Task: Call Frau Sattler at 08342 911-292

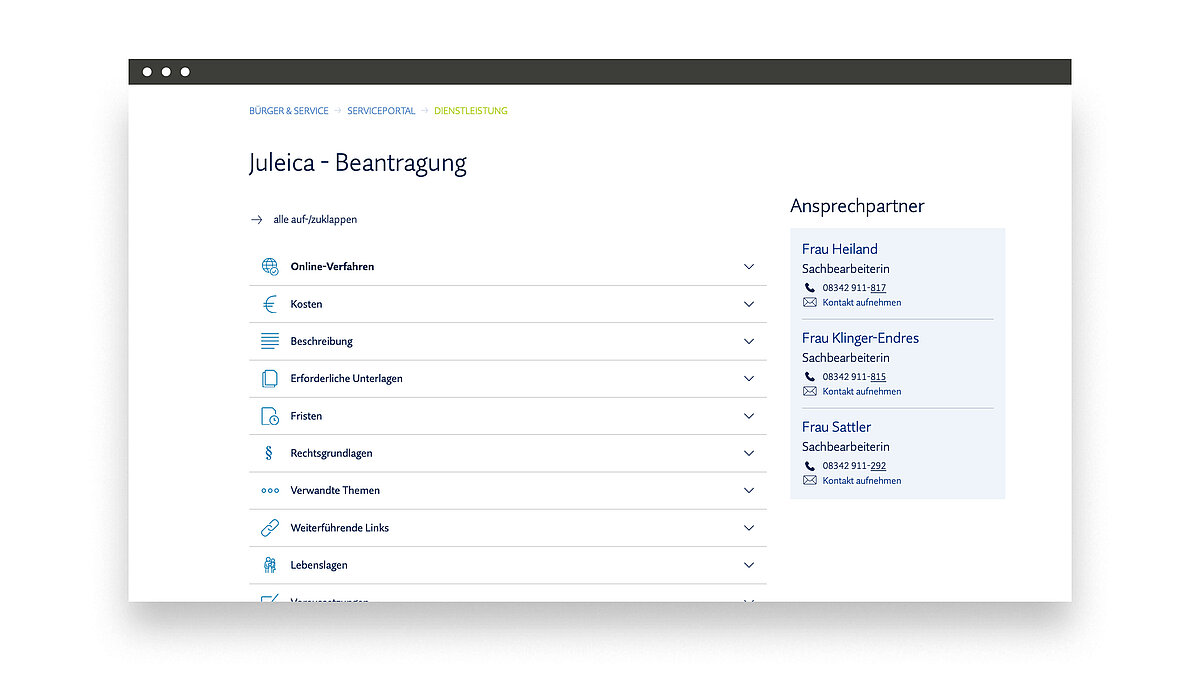Action: click(x=854, y=466)
